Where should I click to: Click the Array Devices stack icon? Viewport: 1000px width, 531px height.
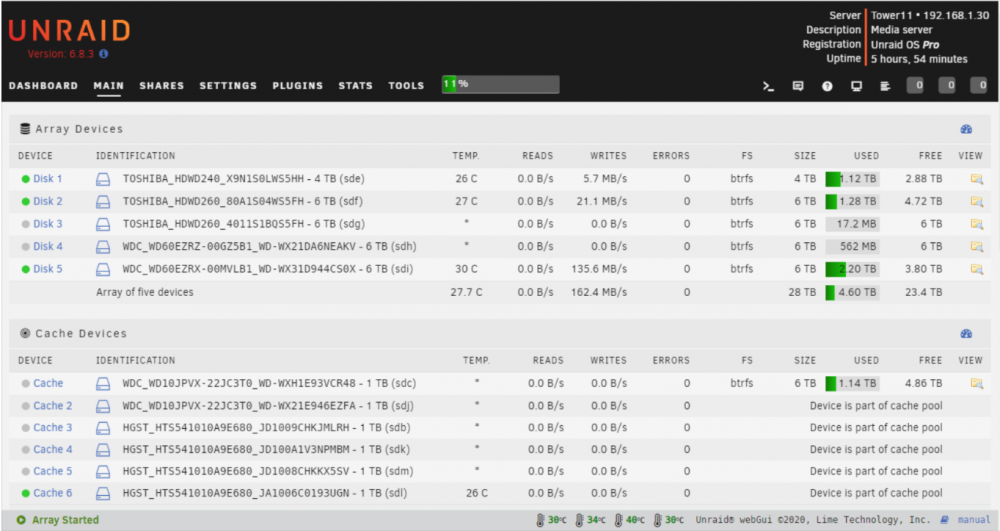[x=25, y=129]
